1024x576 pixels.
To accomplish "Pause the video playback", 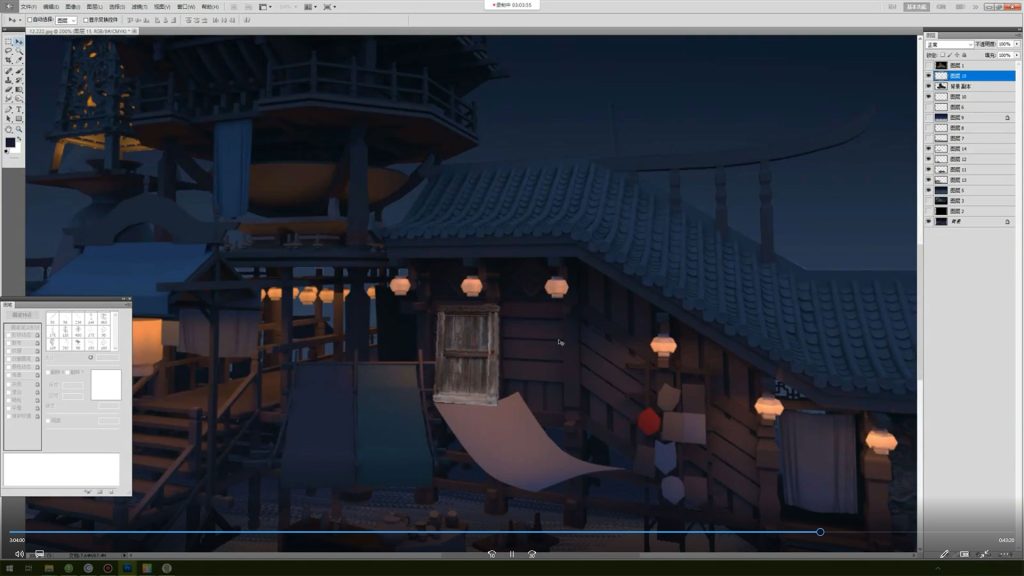I will point(512,554).
